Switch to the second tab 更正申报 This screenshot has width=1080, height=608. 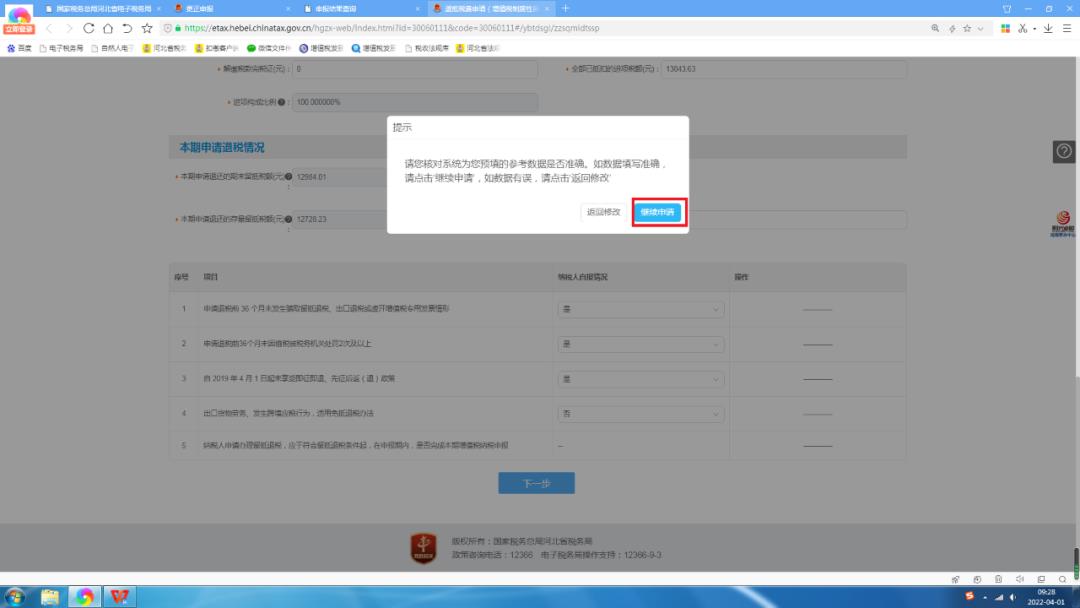tap(231, 8)
